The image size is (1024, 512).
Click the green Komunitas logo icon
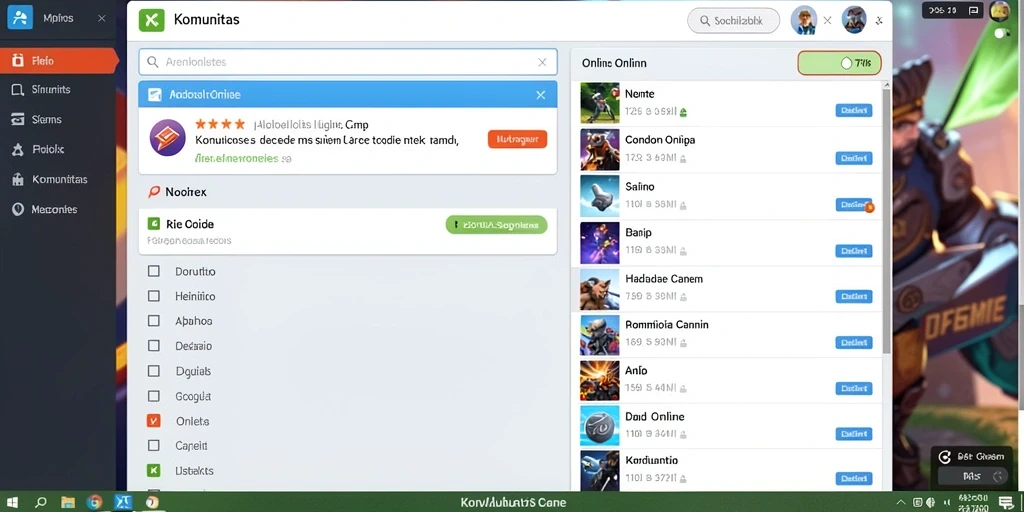click(x=152, y=20)
